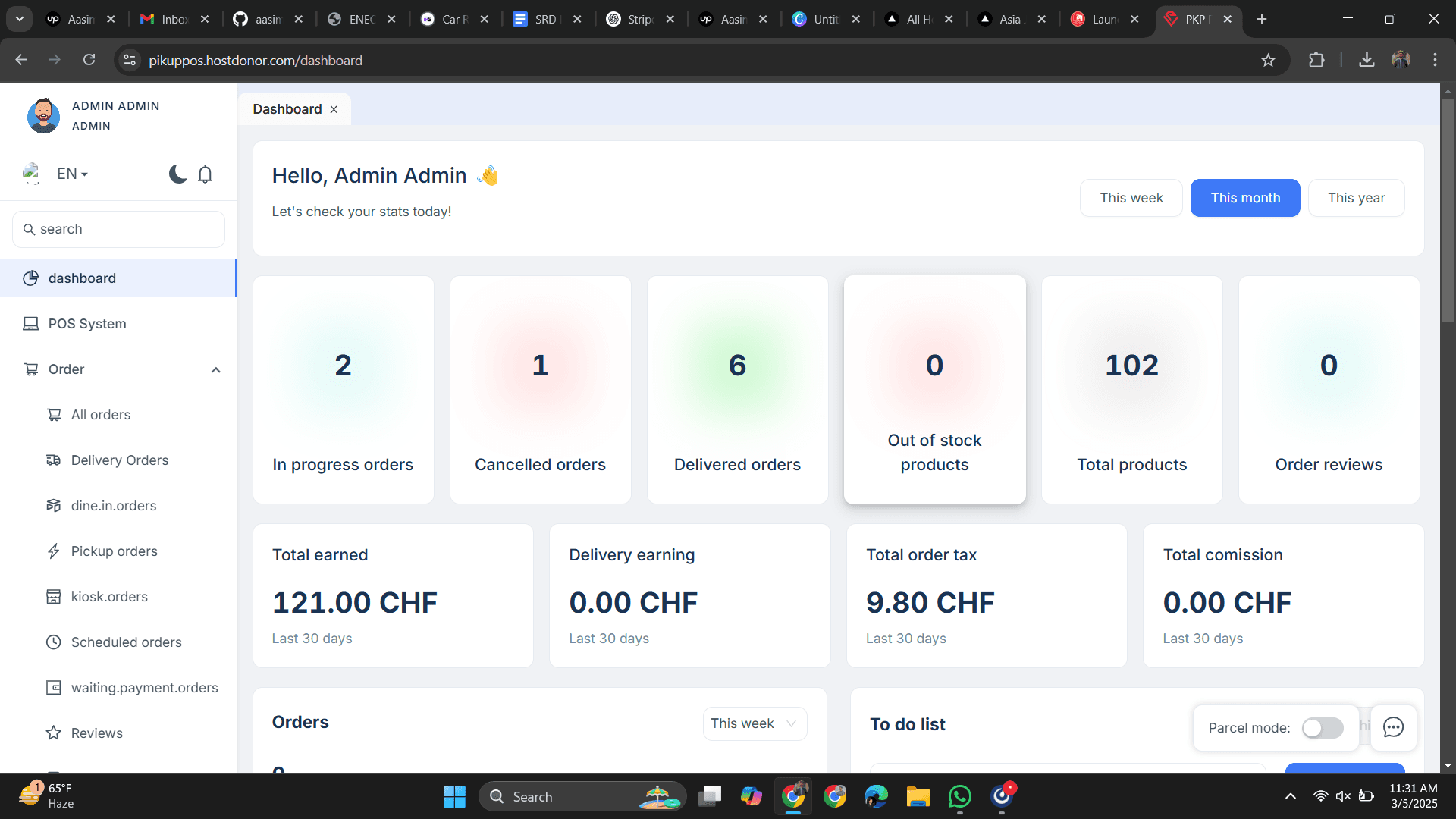
Task: Reload the page
Action: 89,60
